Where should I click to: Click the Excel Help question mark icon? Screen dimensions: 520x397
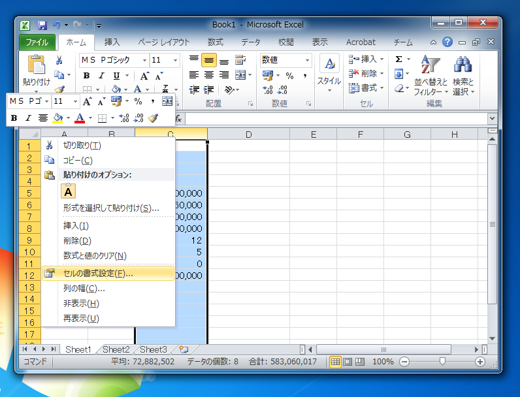click(x=447, y=42)
